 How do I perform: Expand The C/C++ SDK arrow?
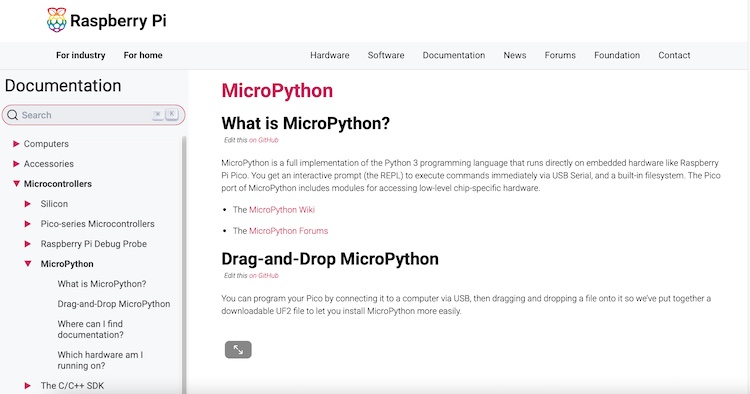point(28,385)
